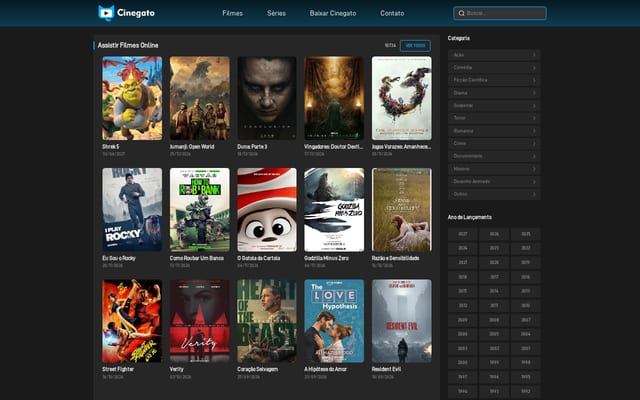This screenshot has width=640, height=400.
Task: Select release year 2019
Action: (526, 262)
